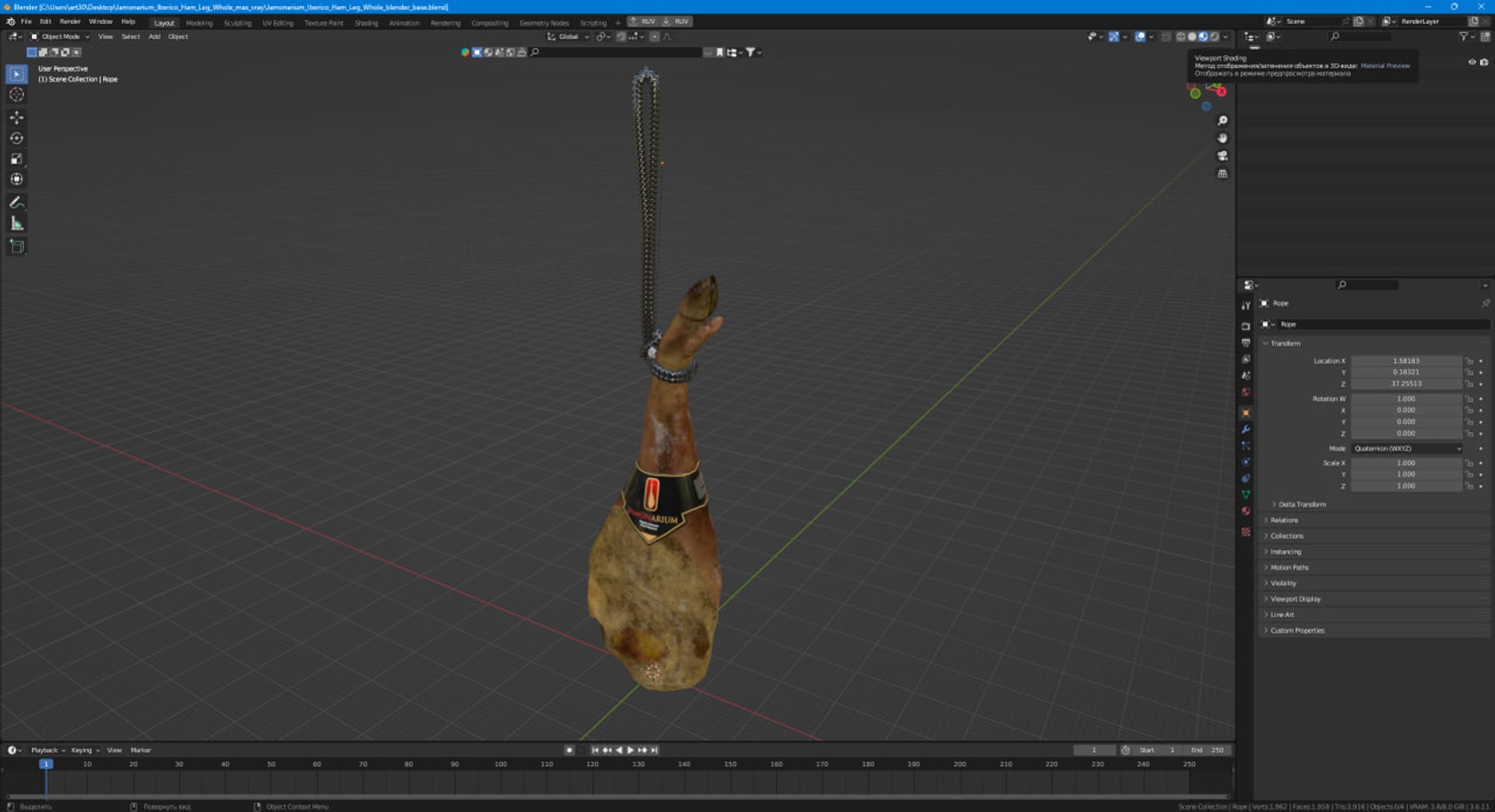The width and height of the screenshot is (1495, 812).
Task: Select the Select Box tool
Action: coord(16,74)
